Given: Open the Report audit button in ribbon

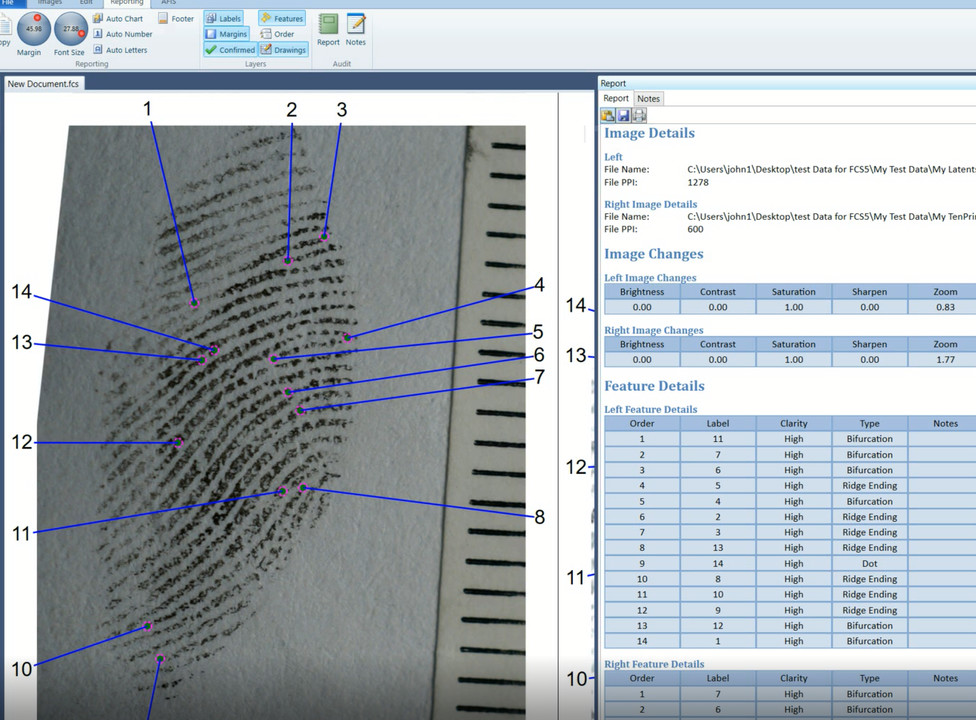Looking at the screenshot, I should coord(328,30).
